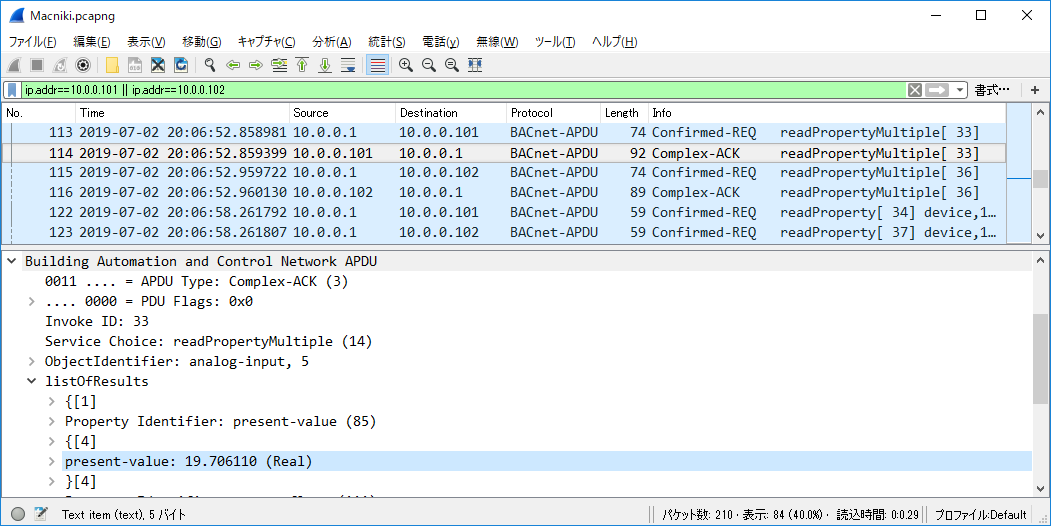Image resolution: width=1051 pixels, height=526 pixels.
Task: Go forward to next packet arrow
Action: pos(255,65)
